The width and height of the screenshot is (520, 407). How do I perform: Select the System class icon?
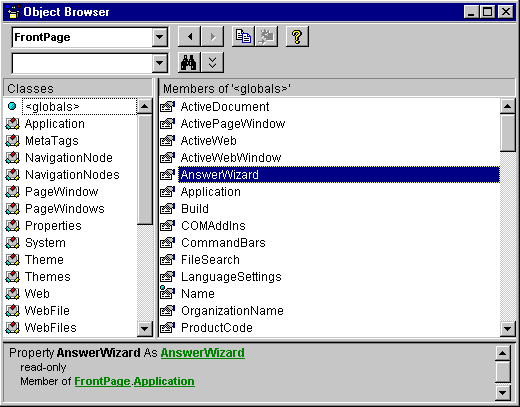pyautogui.click(x=13, y=243)
